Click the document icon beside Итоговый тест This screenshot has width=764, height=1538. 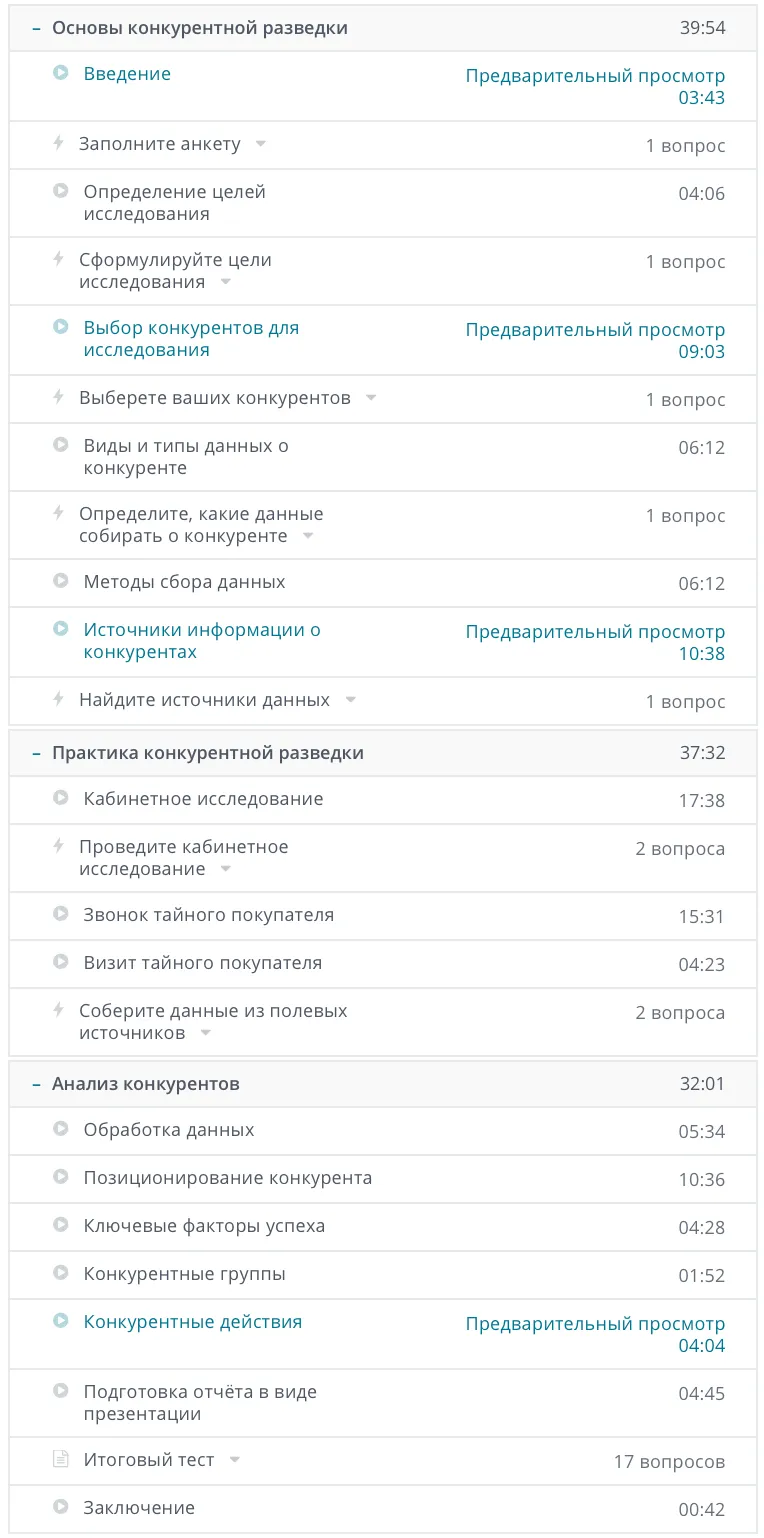coord(61,1459)
